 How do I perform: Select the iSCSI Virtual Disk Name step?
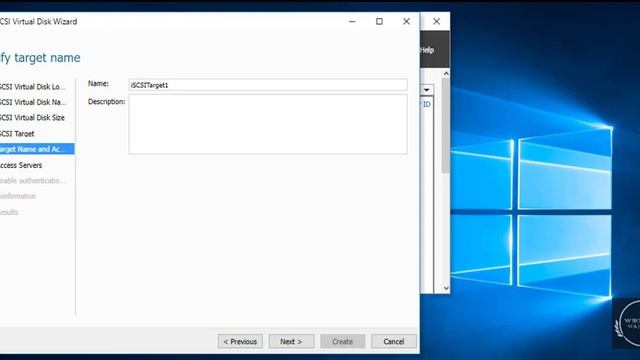coord(33,102)
